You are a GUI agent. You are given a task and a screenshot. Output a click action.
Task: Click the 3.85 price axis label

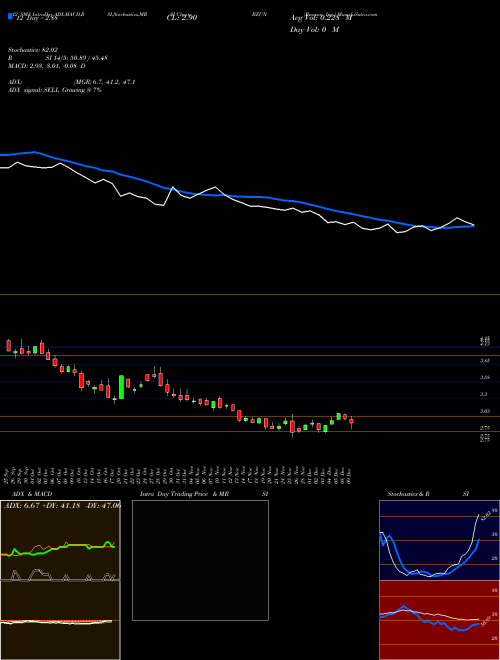[x=485, y=361]
